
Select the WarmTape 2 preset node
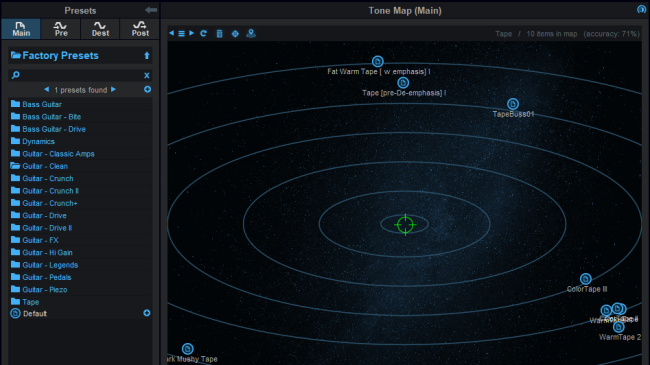click(618, 327)
